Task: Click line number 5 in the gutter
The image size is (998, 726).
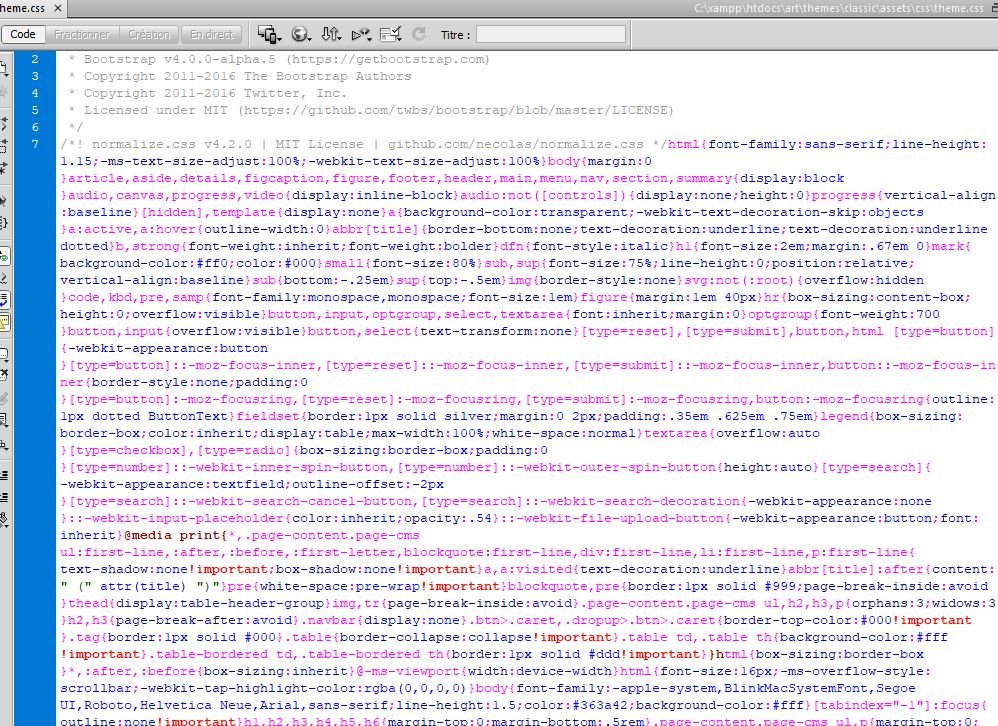Action: coord(35,110)
